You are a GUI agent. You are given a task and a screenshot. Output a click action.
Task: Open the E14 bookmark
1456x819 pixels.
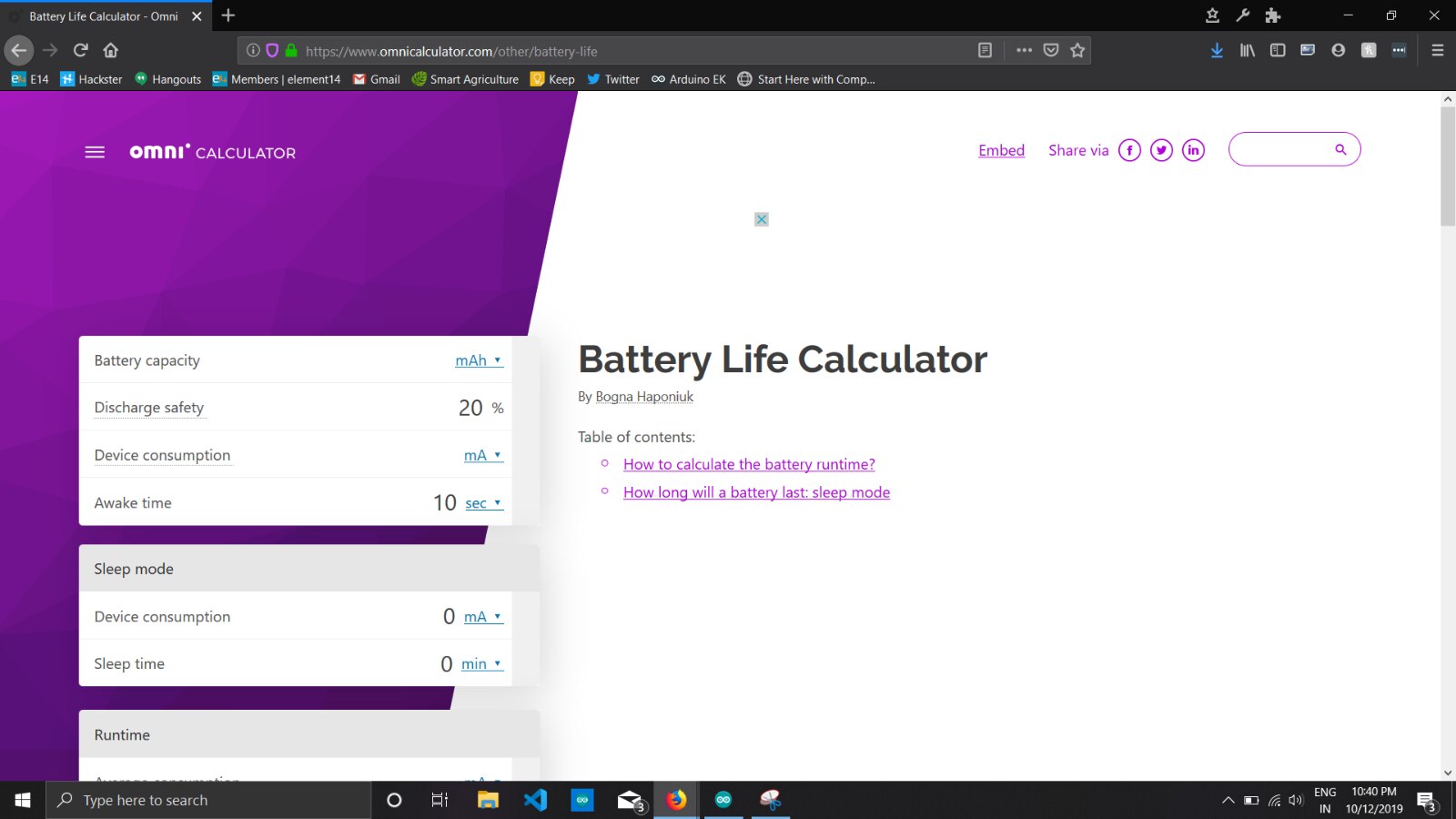pos(30,79)
